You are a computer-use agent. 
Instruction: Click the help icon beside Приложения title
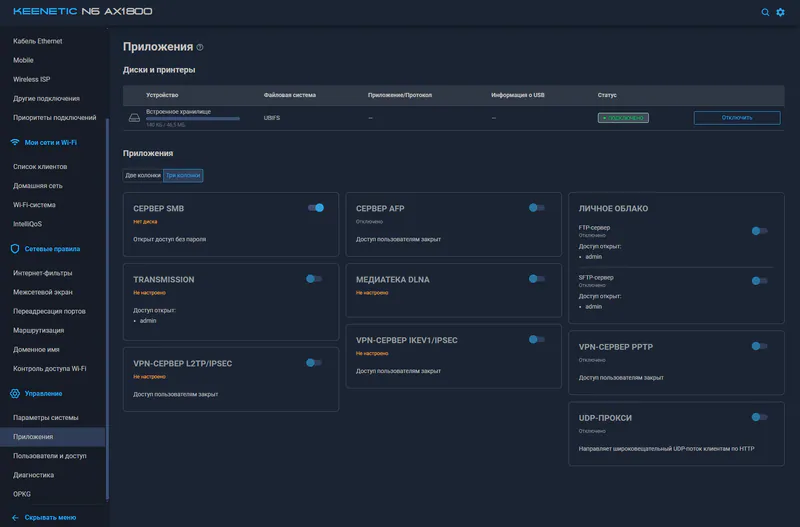[200, 47]
